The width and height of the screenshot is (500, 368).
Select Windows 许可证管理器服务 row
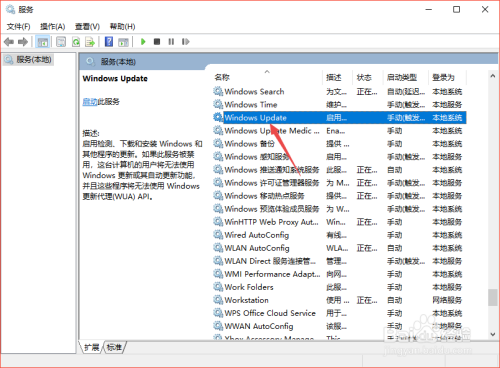point(339,183)
